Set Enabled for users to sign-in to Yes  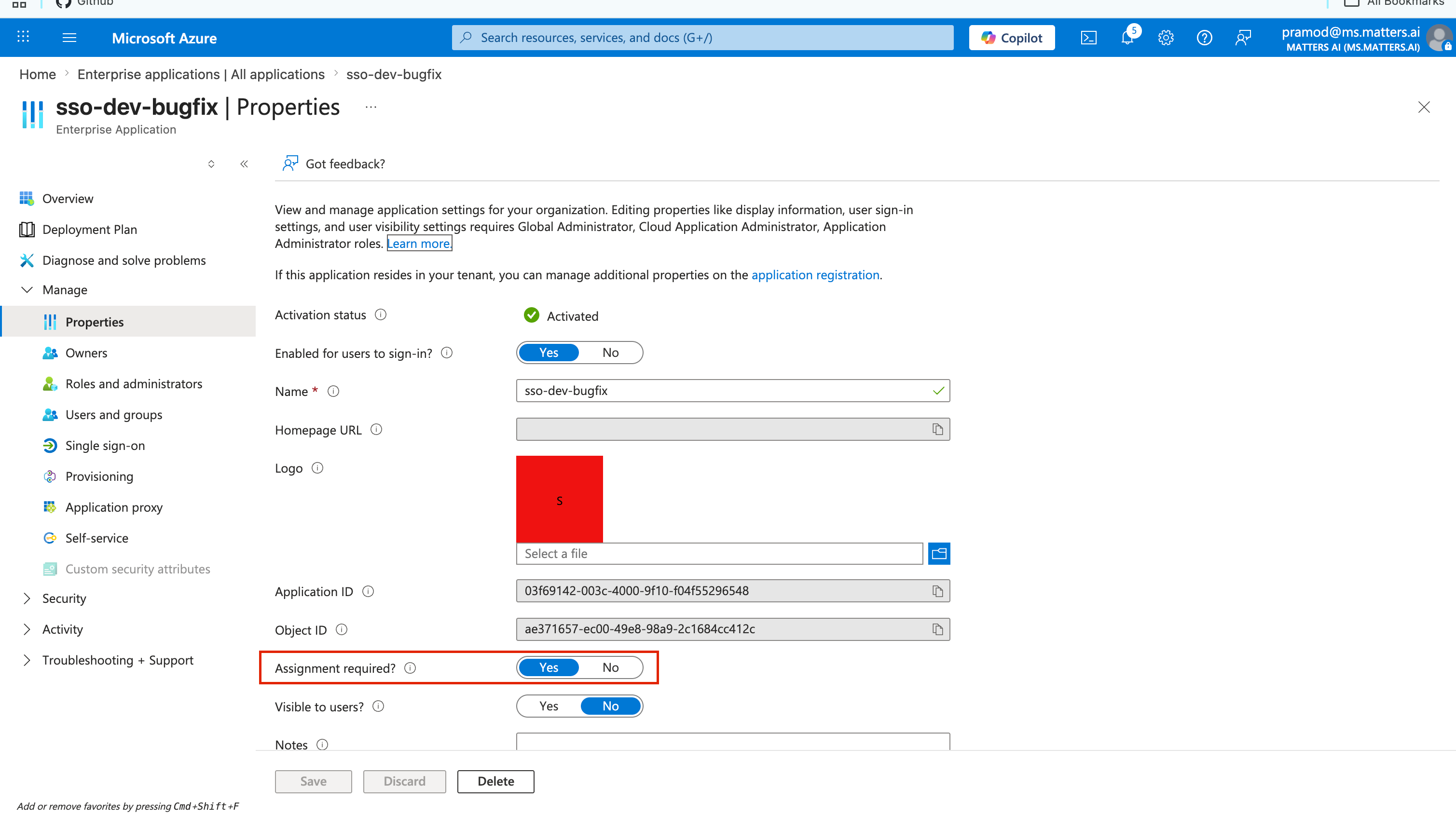[549, 353]
